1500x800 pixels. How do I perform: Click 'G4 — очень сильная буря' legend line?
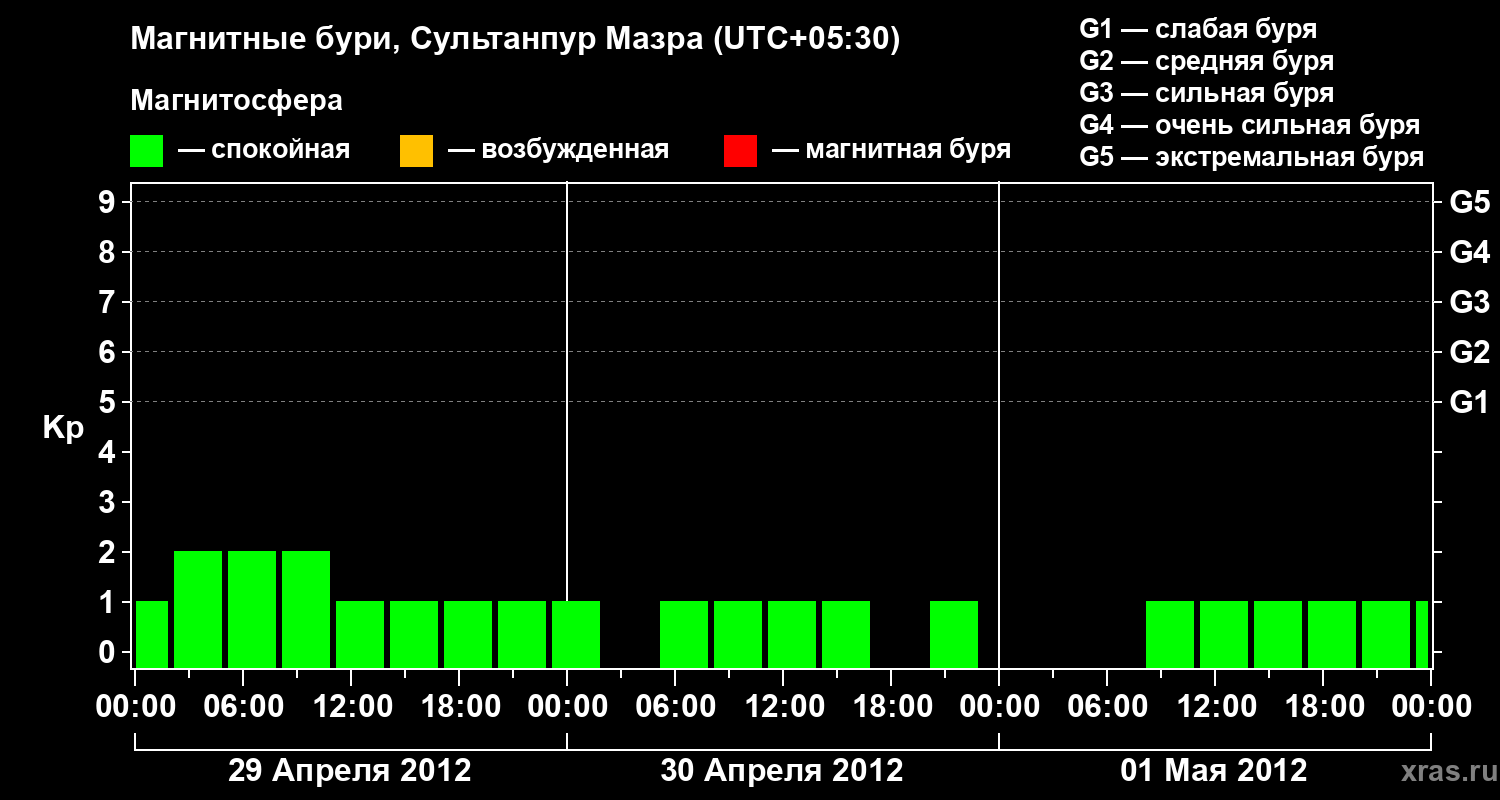[x=1250, y=125]
